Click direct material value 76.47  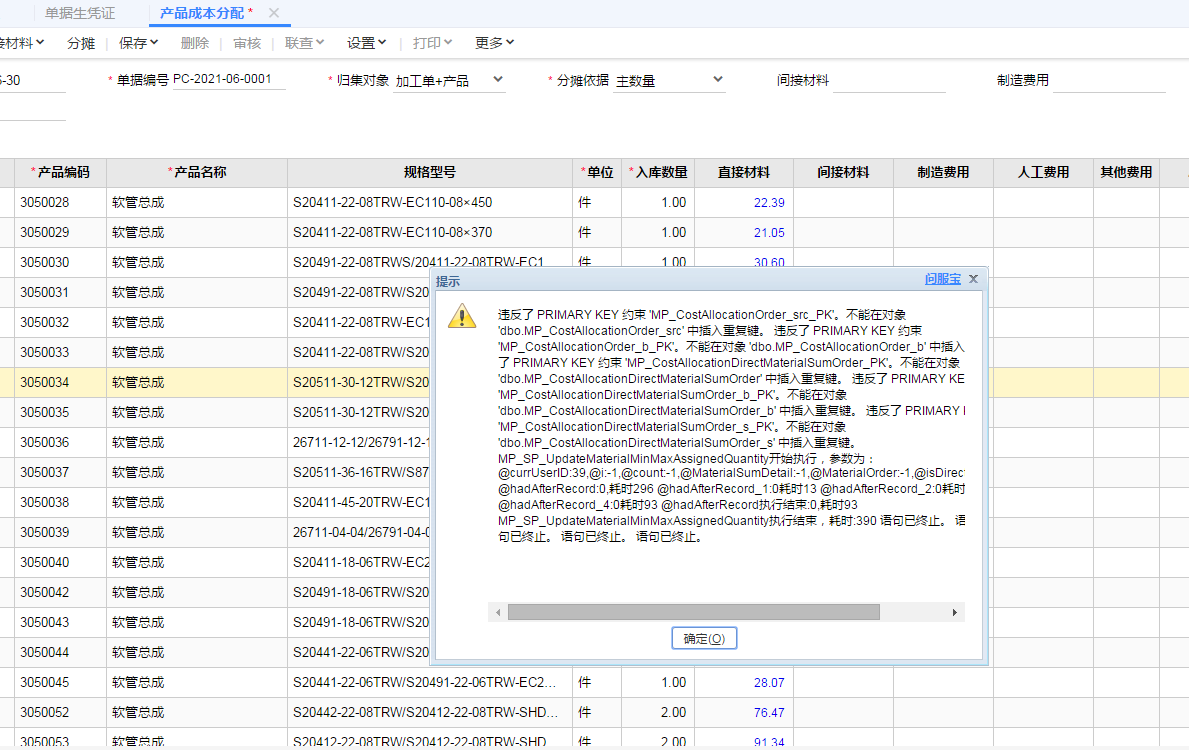[769, 714]
